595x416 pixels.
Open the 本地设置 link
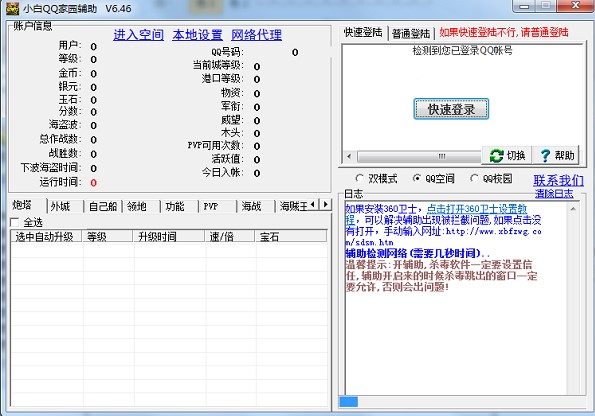197,35
